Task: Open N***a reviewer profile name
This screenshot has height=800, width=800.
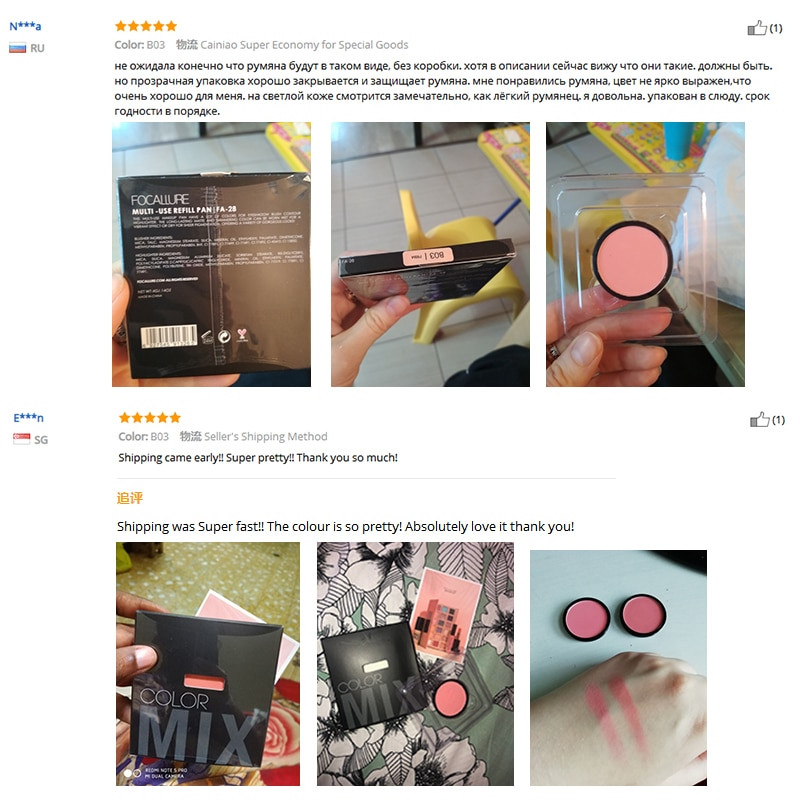Action: tap(25, 26)
